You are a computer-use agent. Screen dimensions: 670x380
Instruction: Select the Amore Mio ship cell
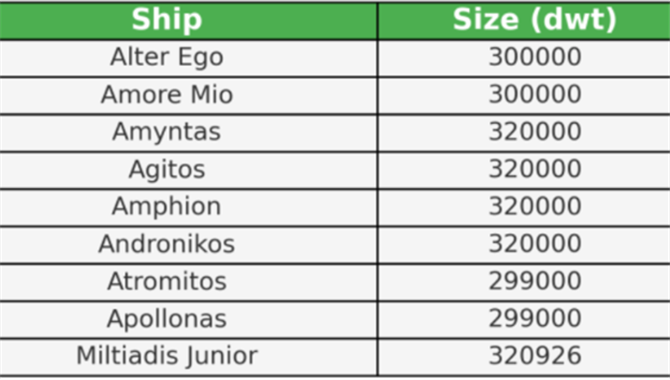coord(188,96)
